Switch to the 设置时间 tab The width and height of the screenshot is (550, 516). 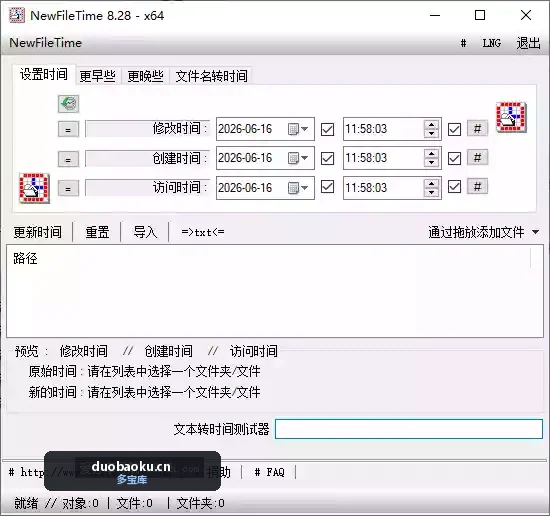(x=44, y=74)
